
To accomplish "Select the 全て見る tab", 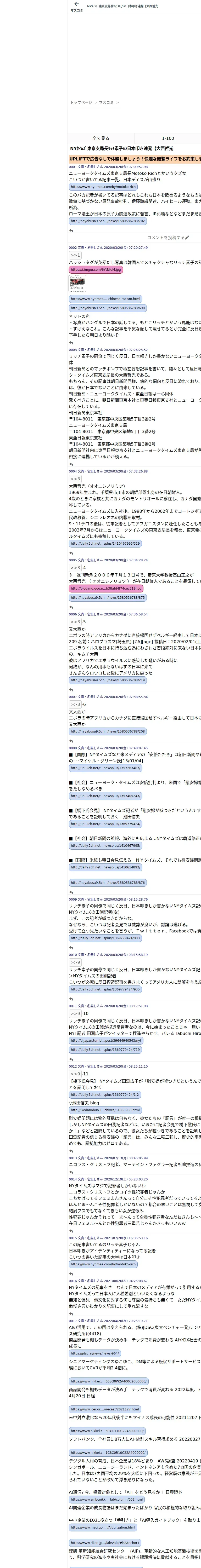I will 101,138.
